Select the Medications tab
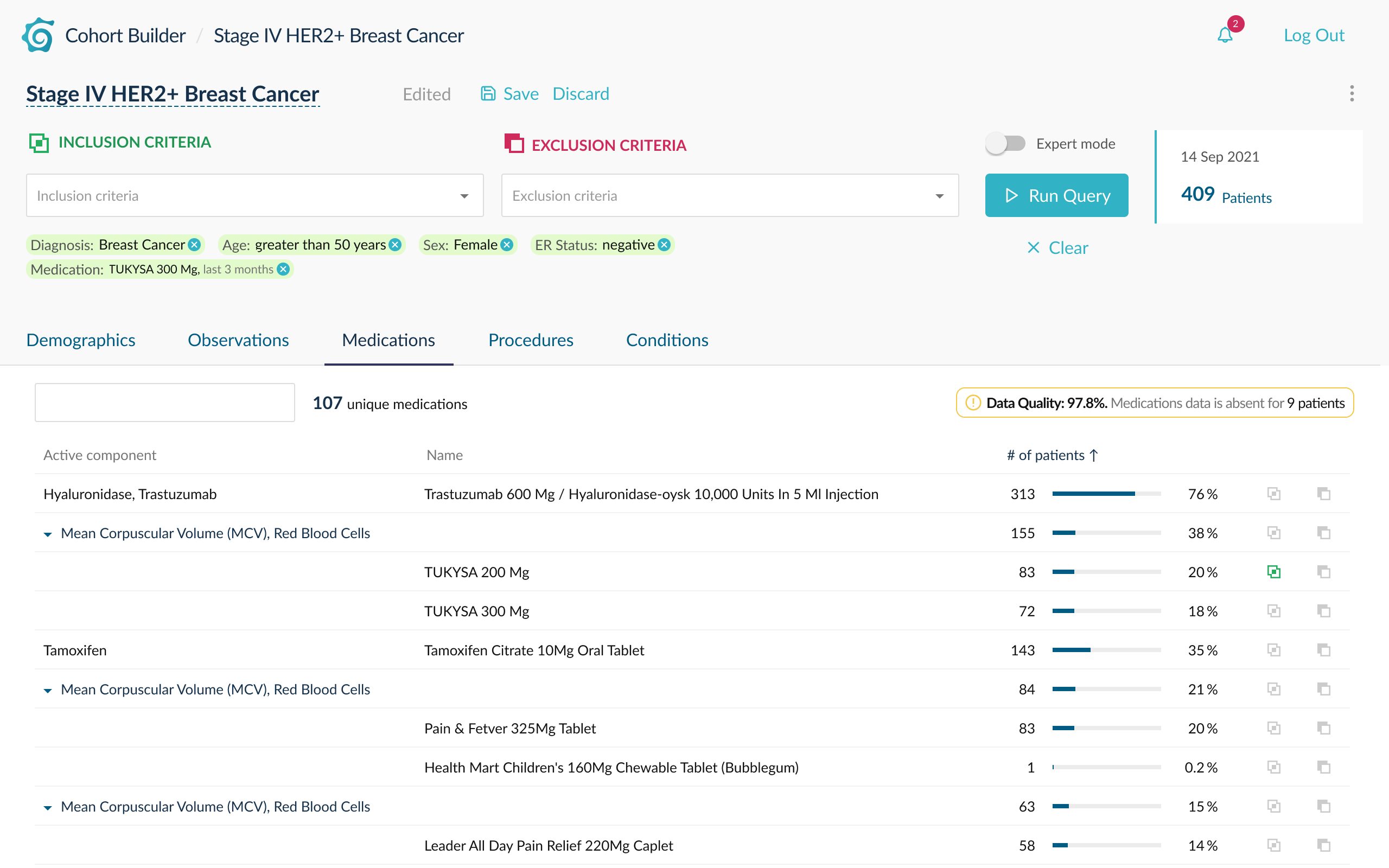1389x868 pixels. (388, 340)
